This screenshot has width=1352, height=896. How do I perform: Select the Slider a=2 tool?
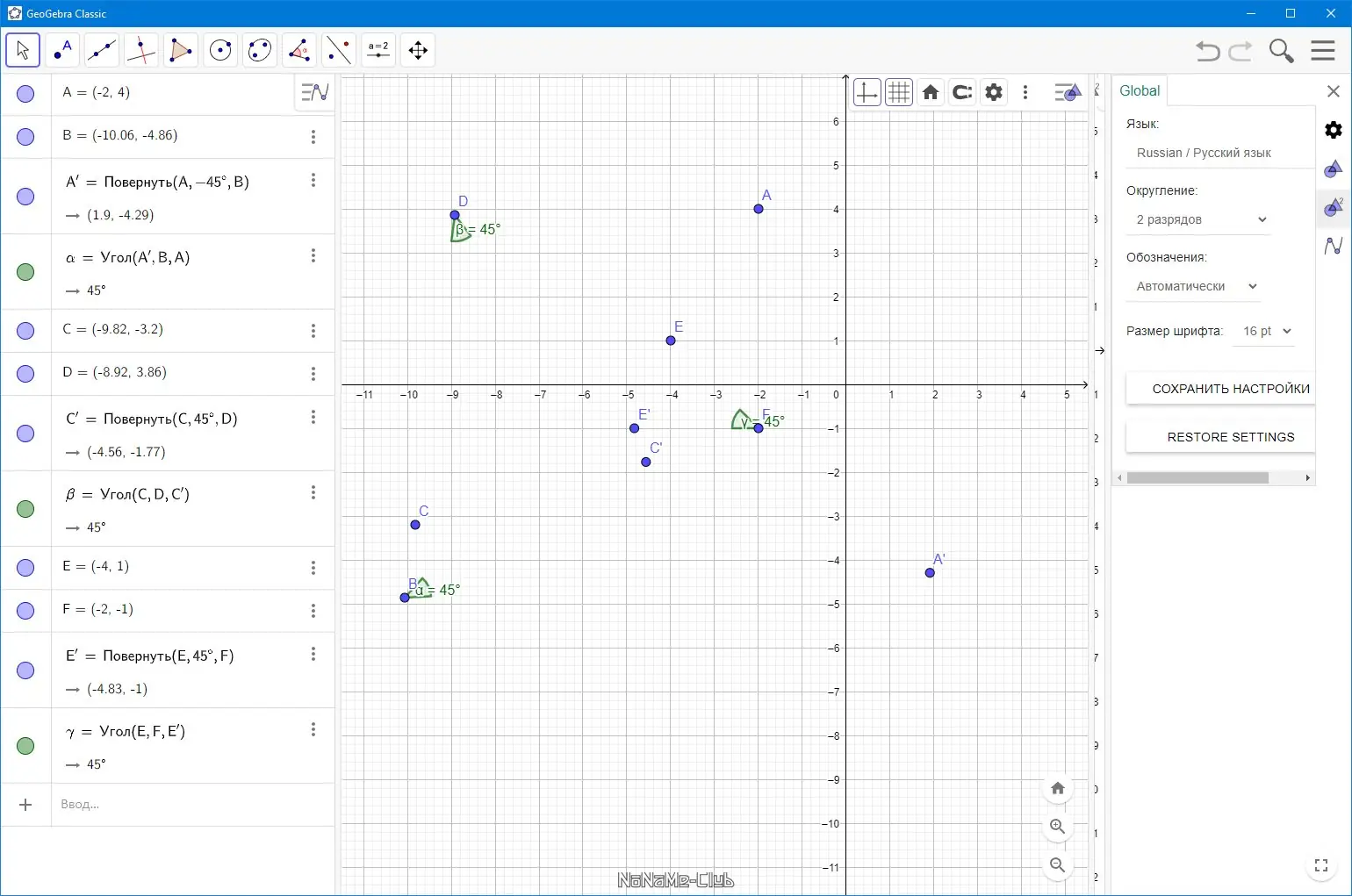coord(378,50)
